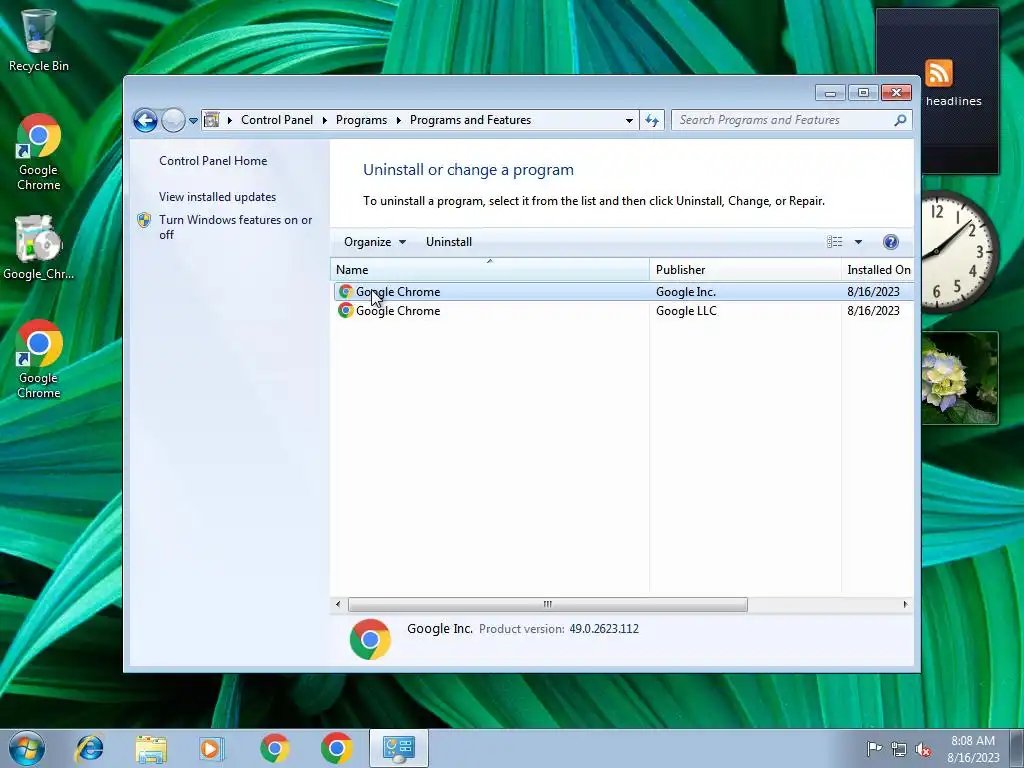Expand breadcrumb arrow after Control Panel
Viewport: 1024px width, 768px height.
coord(325,120)
